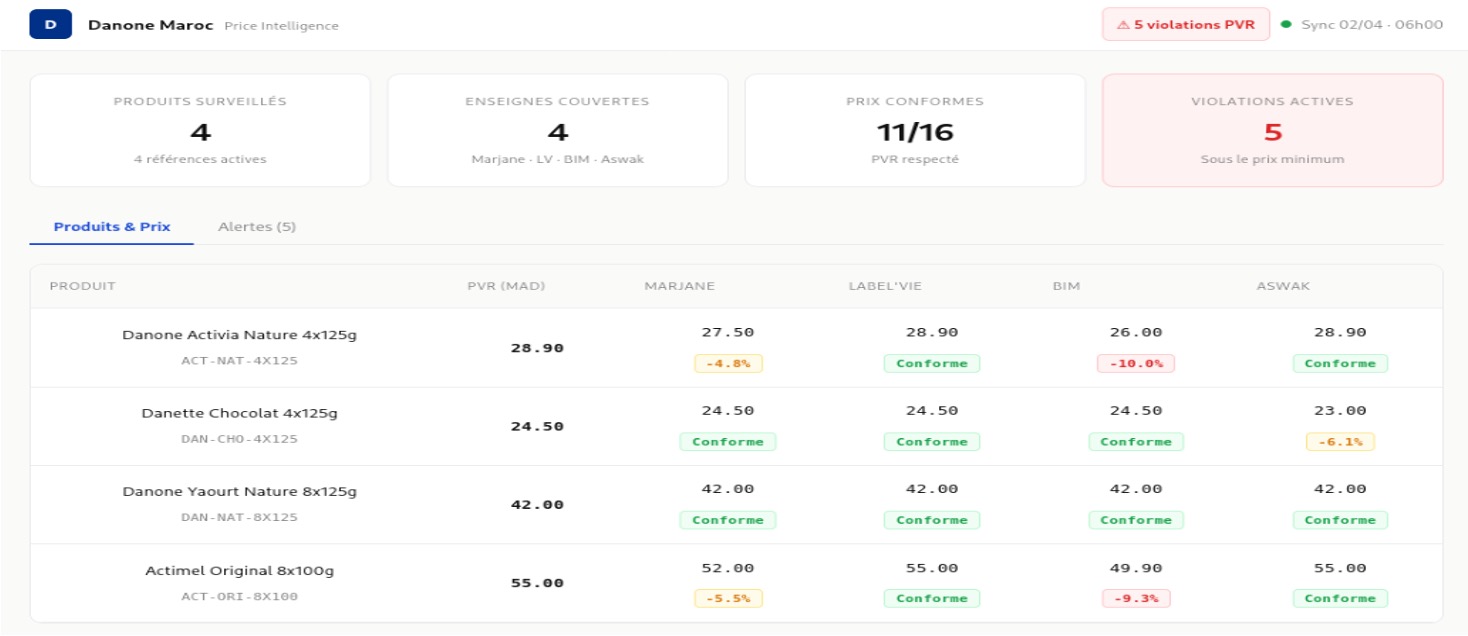Open the Violations Actives summary card

[1272, 130]
